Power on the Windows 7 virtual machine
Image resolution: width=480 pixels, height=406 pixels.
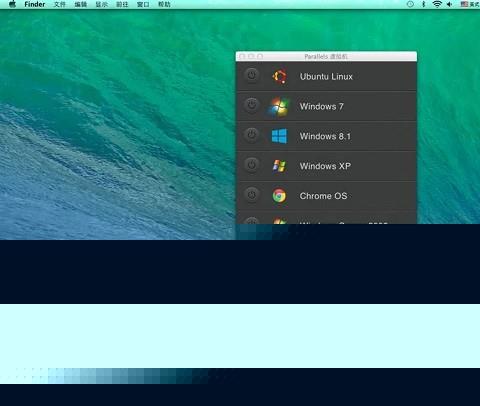point(252,105)
